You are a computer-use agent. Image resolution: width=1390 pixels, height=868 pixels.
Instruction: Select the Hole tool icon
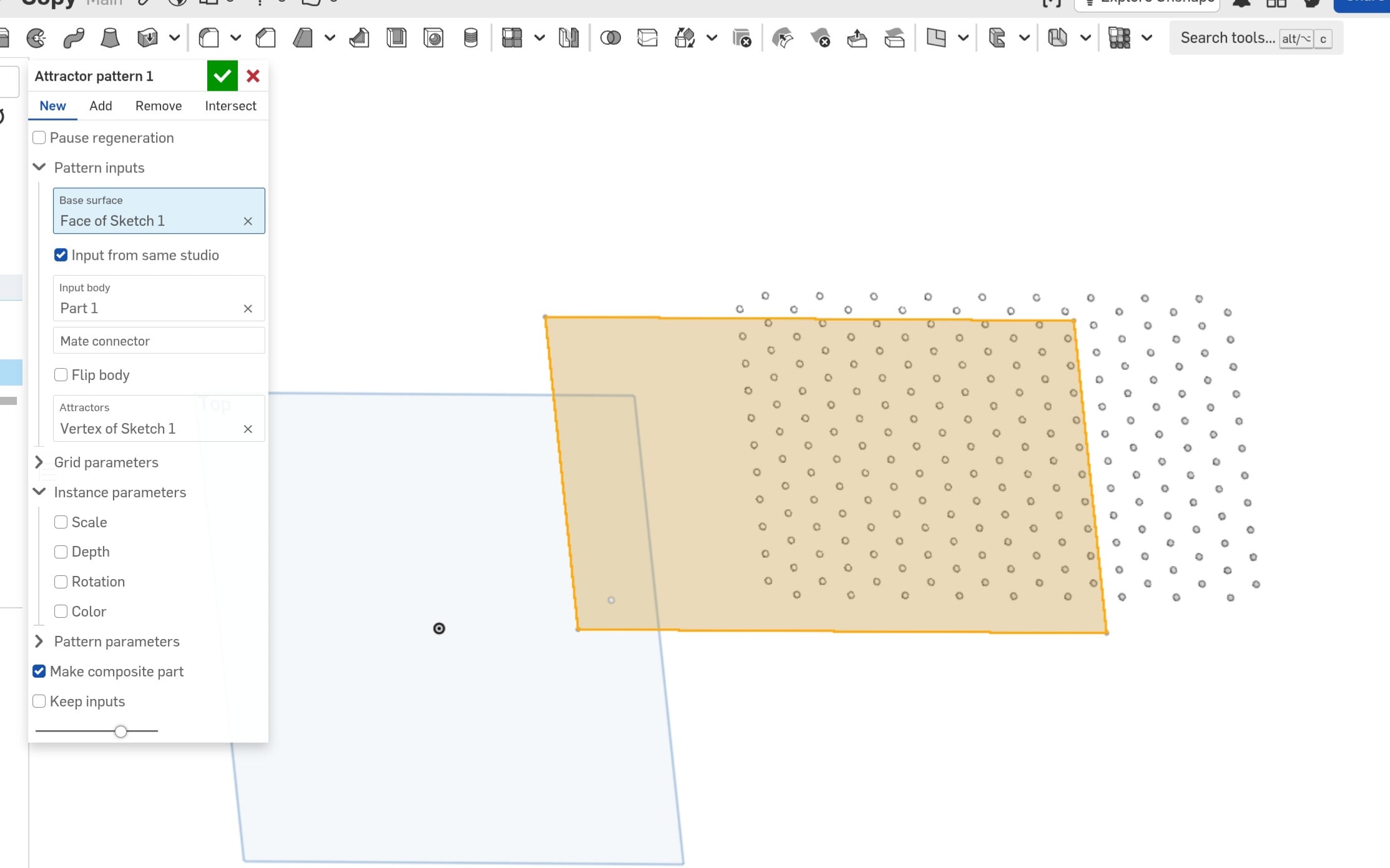433,38
